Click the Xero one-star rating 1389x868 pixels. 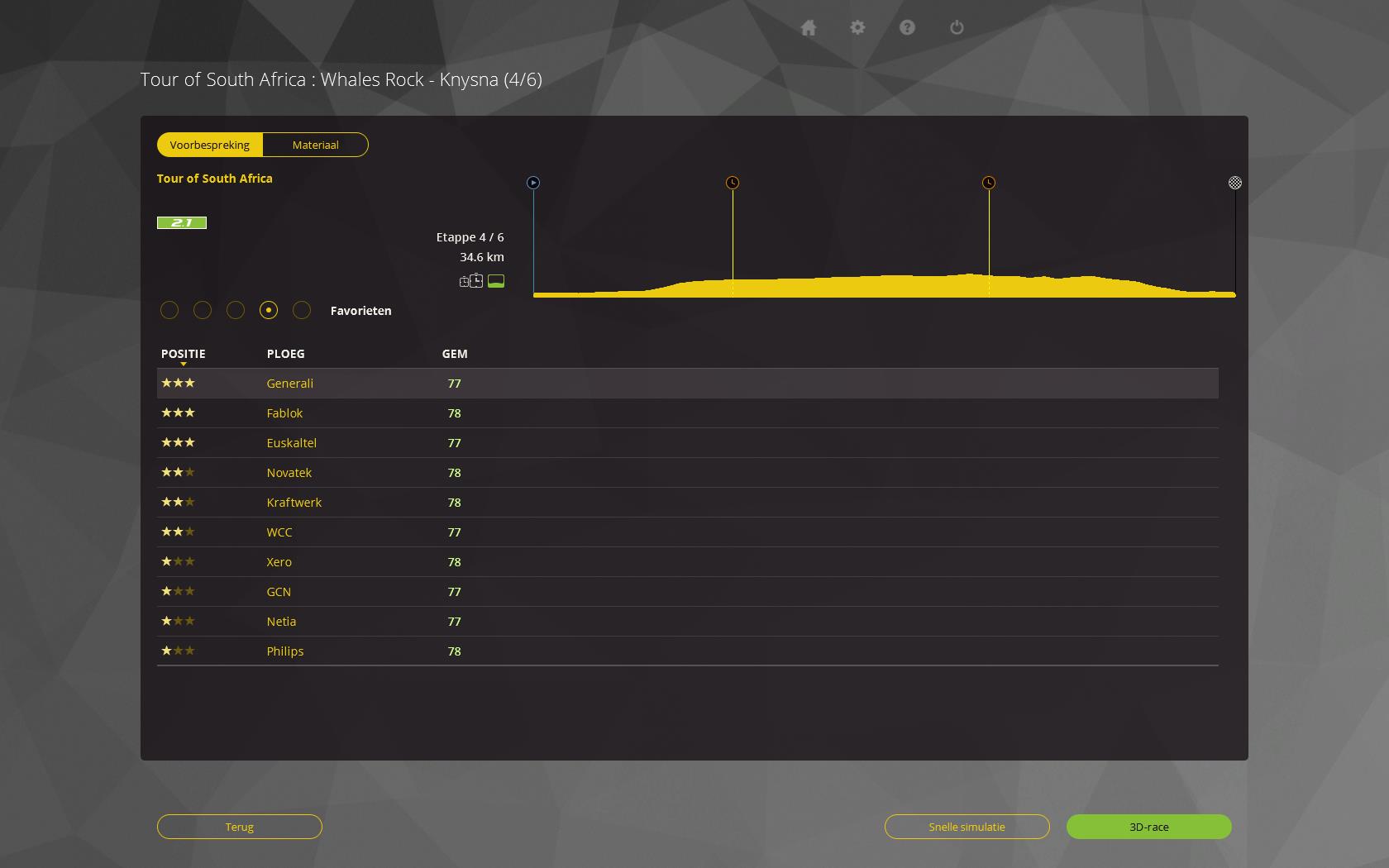[x=178, y=561]
